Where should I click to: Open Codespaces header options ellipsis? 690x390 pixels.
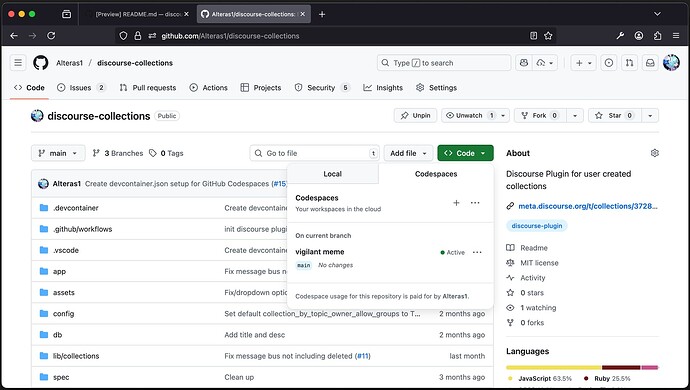pyautogui.click(x=475, y=203)
